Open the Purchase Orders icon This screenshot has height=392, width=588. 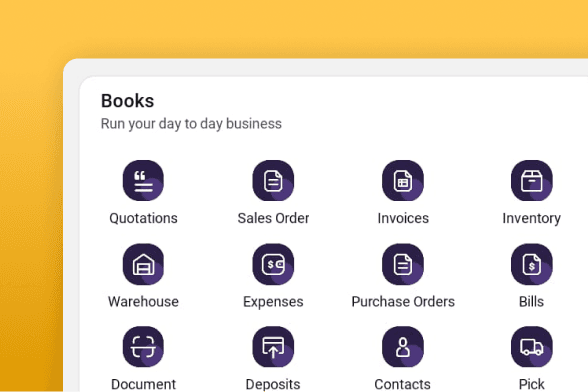(403, 264)
